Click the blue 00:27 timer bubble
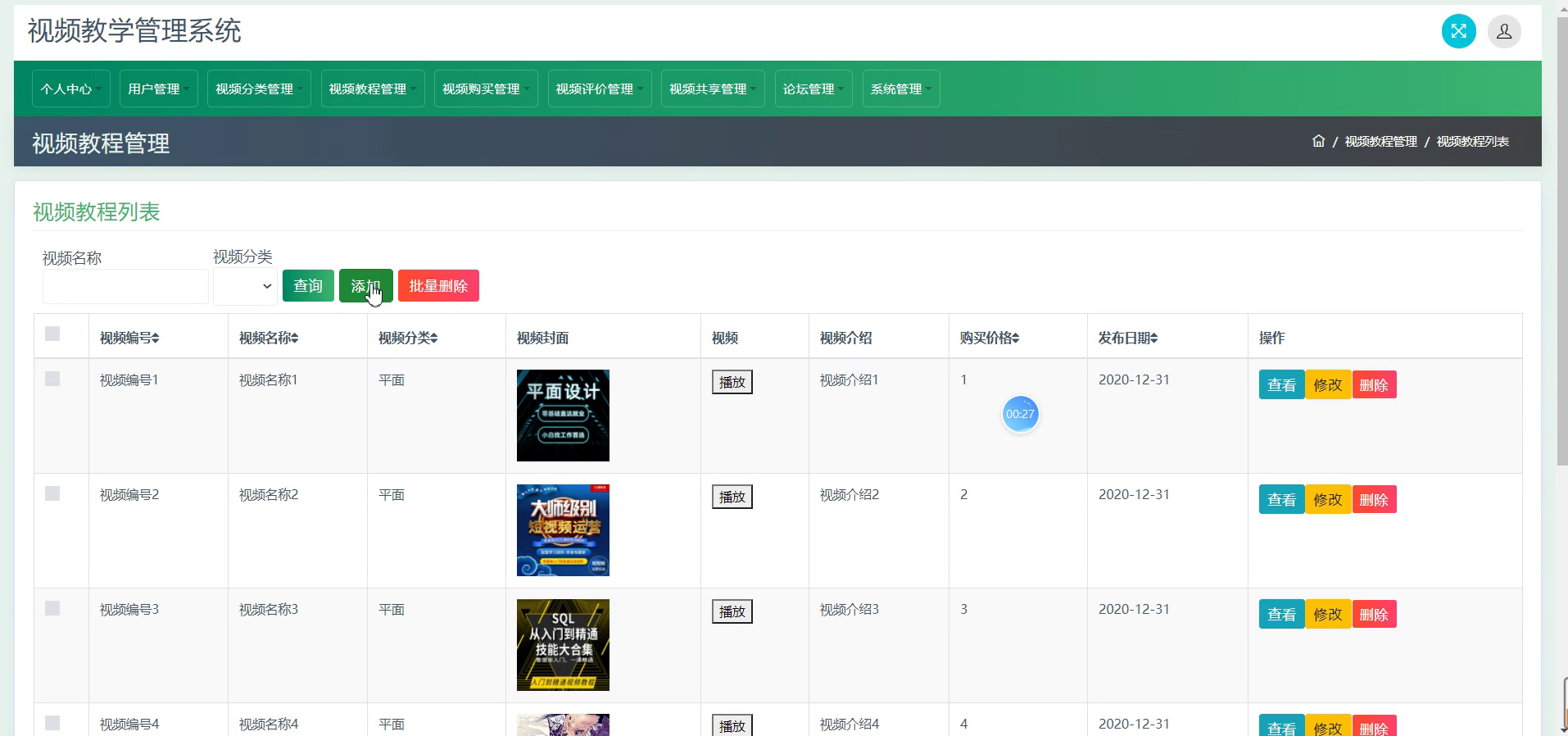 click(1020, 414)
